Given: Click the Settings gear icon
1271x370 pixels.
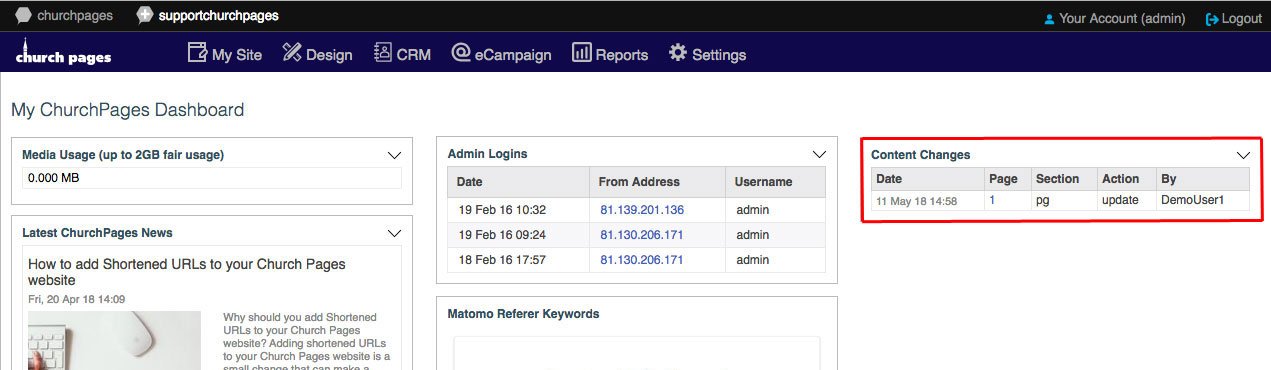Looking at the screenshot, I should tap(678, 53).
